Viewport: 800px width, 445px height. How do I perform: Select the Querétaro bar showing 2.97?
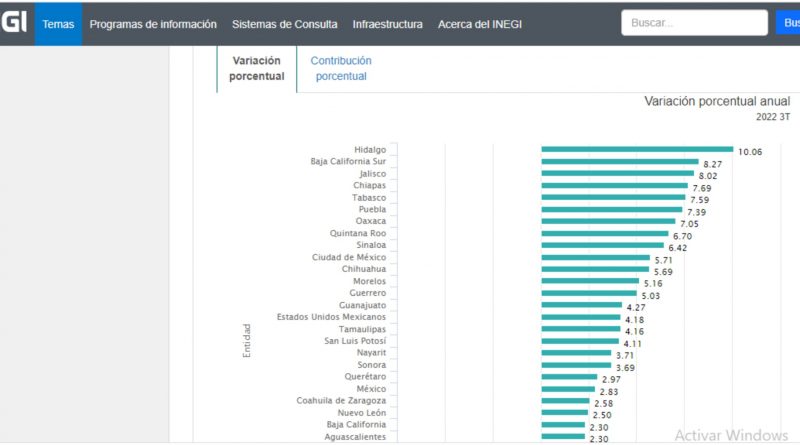pos(569,377)
